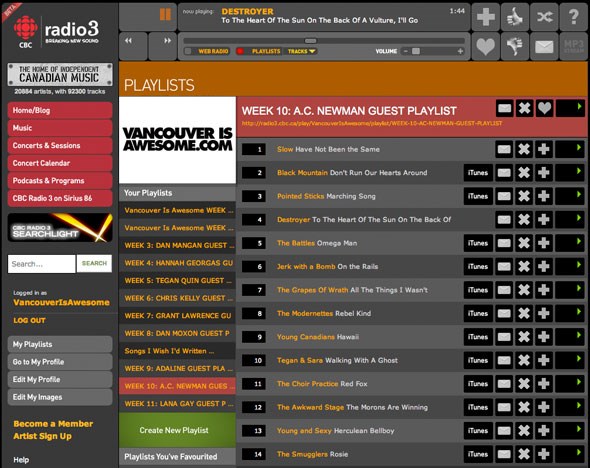Remove the Destroyer track in row 4

tap(524, 219)
